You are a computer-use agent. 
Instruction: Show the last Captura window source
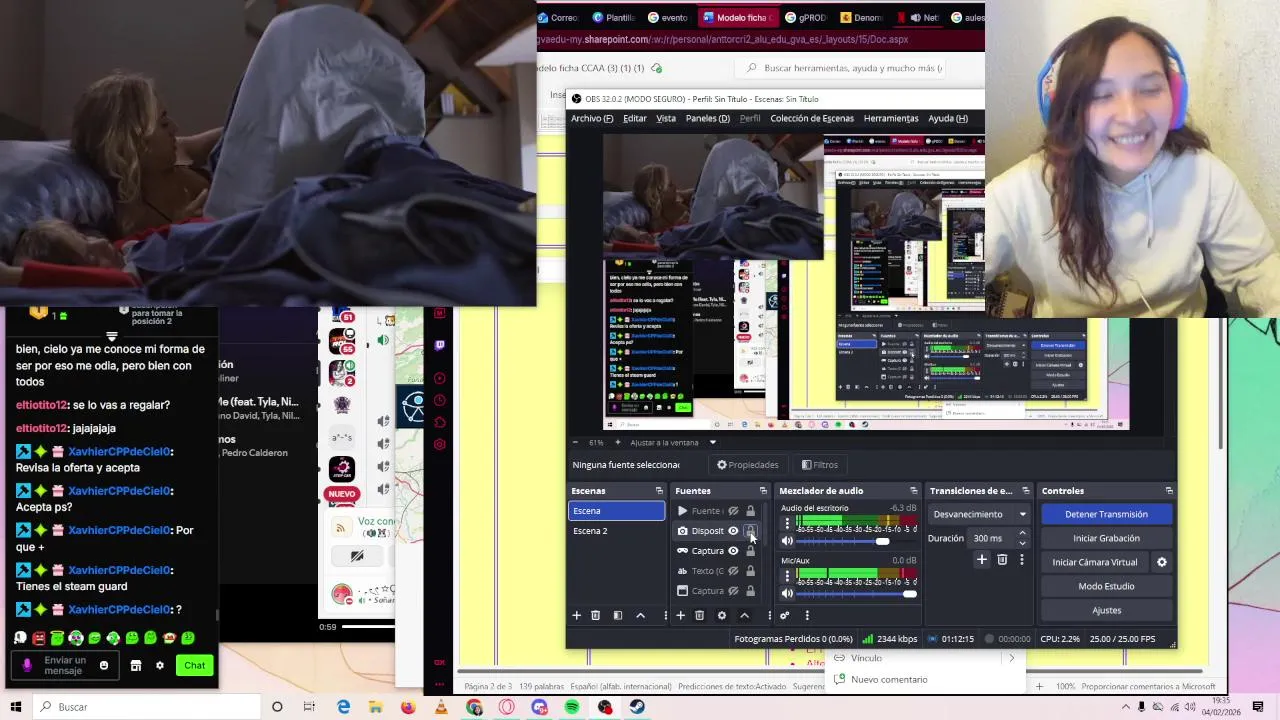(733, 591)
